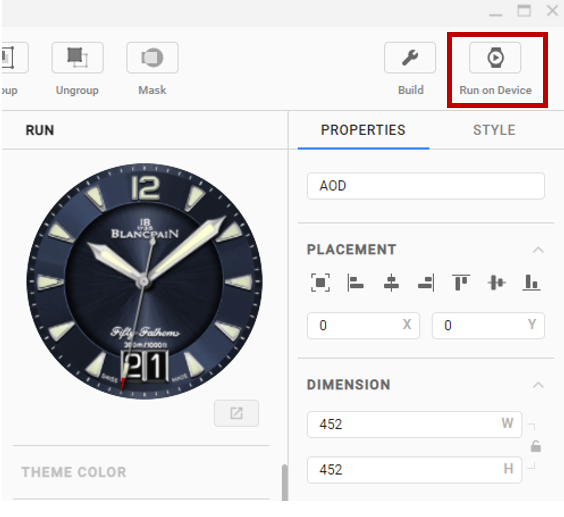Collapse the DIMENSION section
The image size is (564, 517).
[x=538, y=385]
